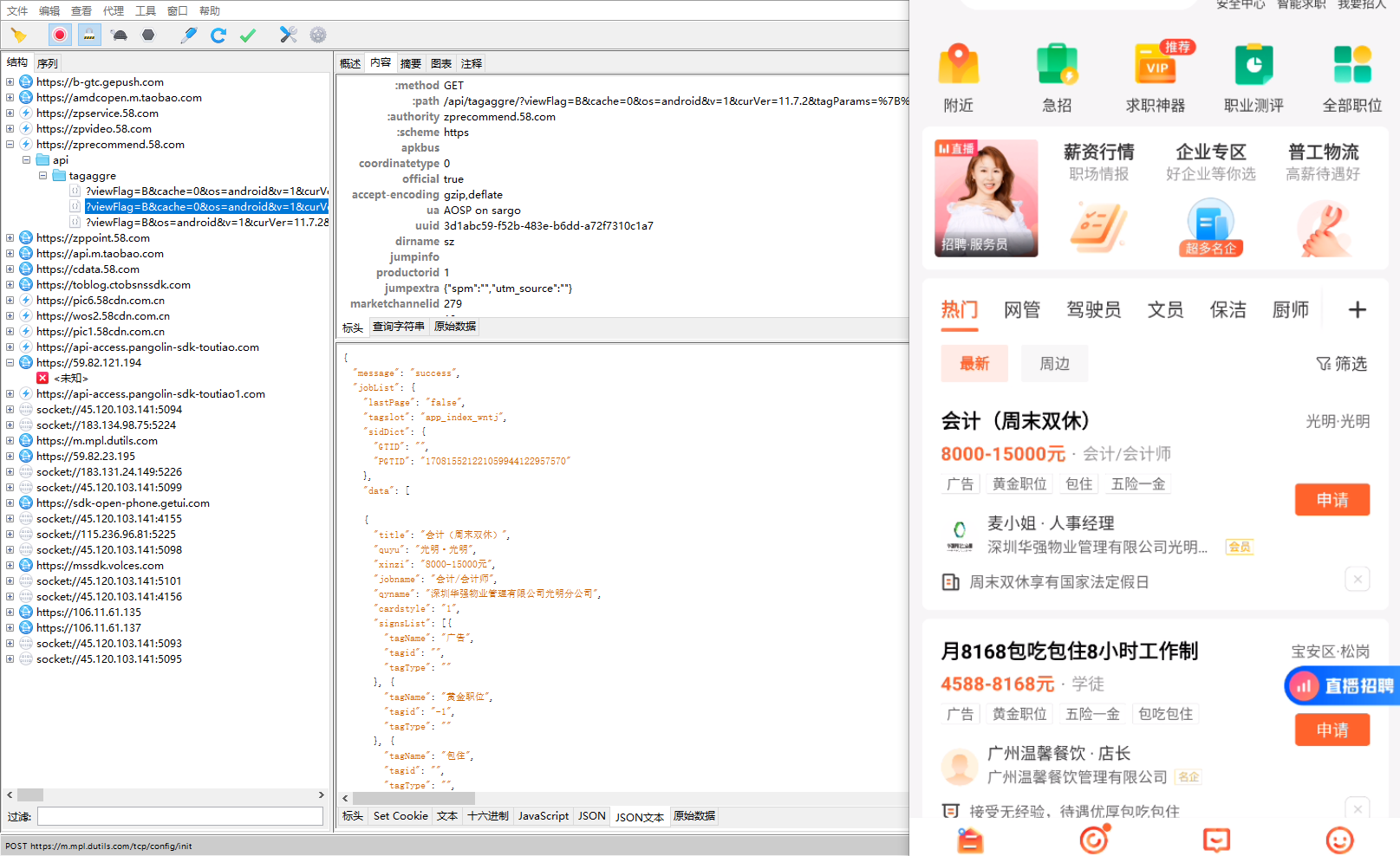Viewport: 1400px width, 856px height.
Task: Switch to the 摘要 tab
Action: pos(411,63)
